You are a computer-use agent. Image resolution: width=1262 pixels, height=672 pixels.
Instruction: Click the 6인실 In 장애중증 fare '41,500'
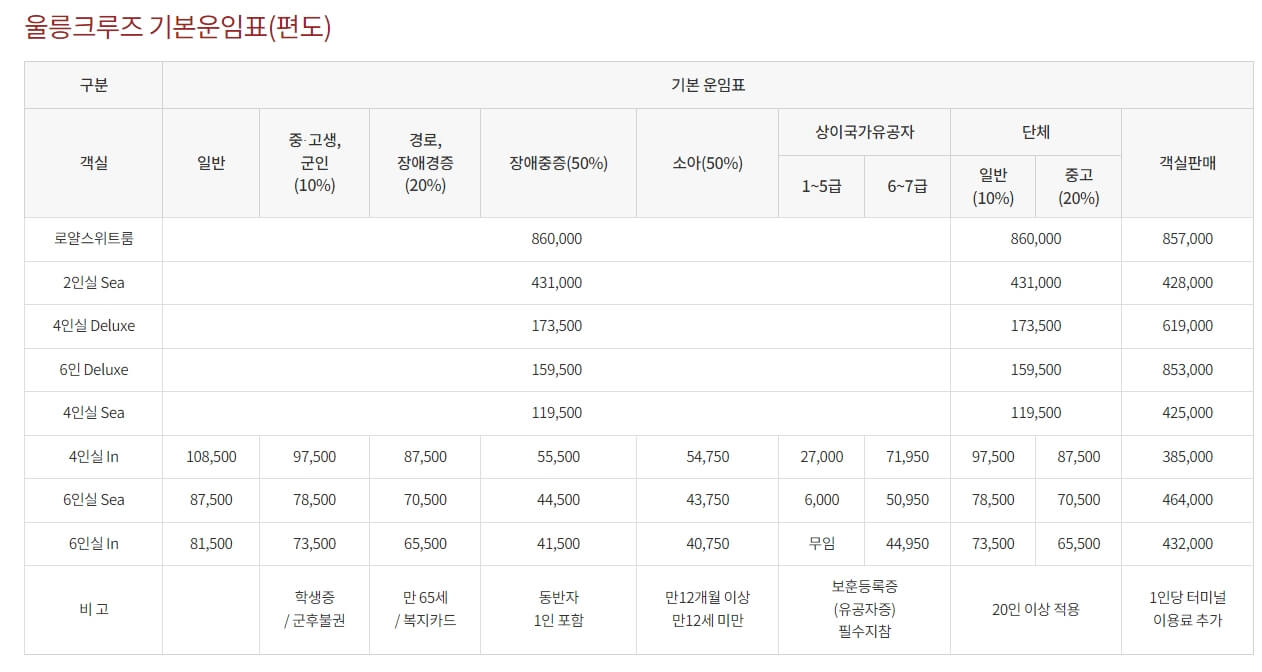[x=559, y=544]
